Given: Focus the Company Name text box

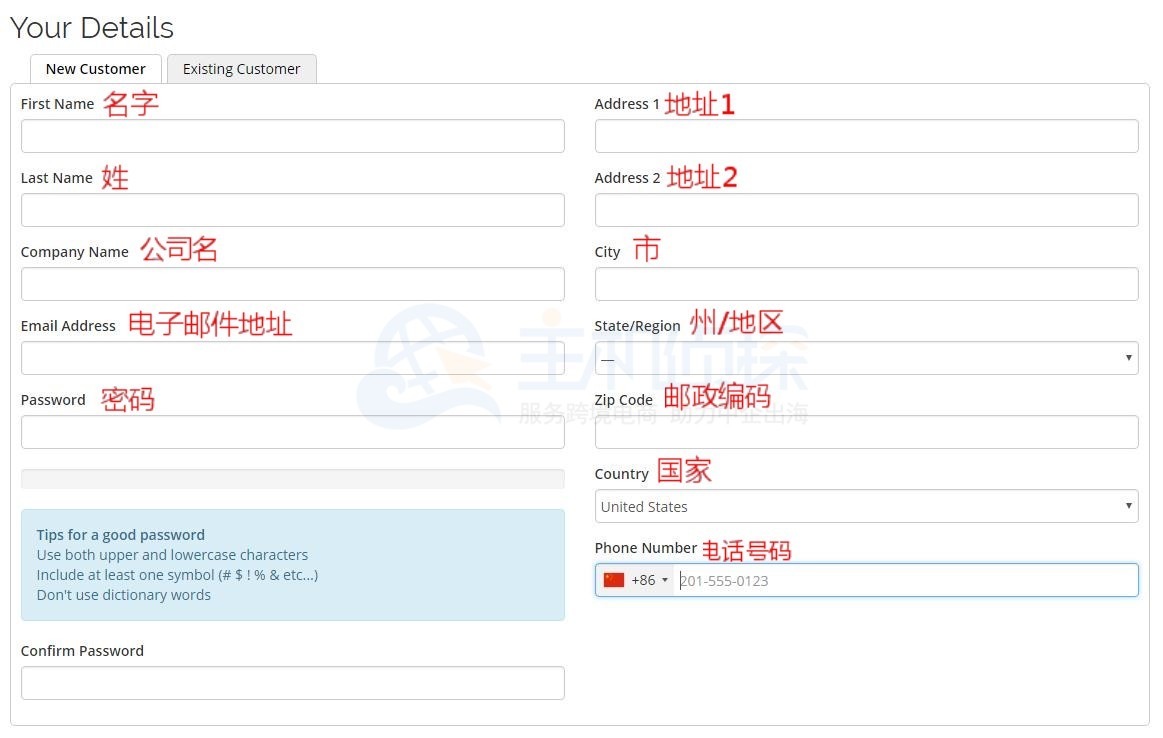Looking at the screenshot, I should coord(293,284).
